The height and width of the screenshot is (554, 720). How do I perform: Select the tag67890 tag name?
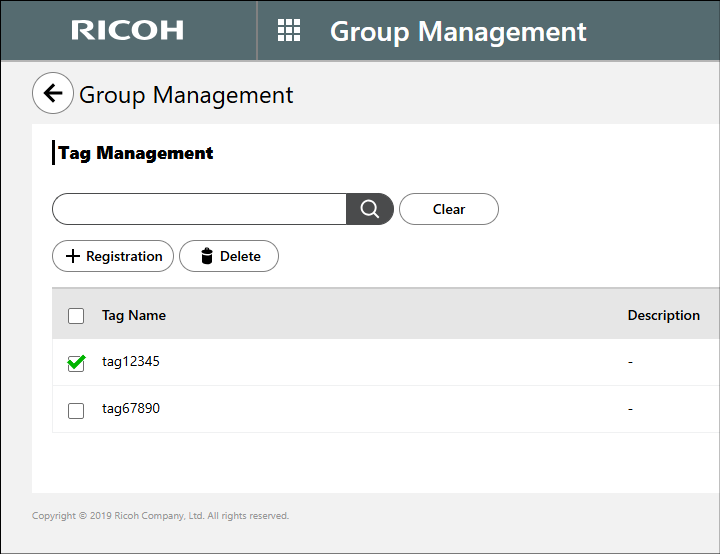pos(131,409)
